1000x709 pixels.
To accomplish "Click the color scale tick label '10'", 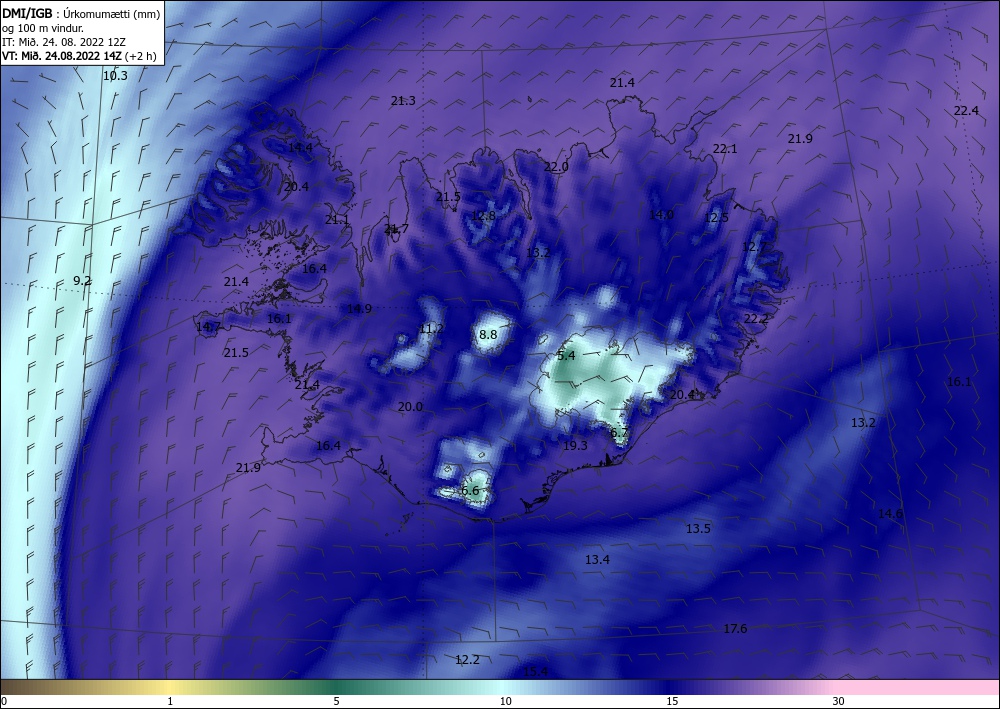I will 505,702.
